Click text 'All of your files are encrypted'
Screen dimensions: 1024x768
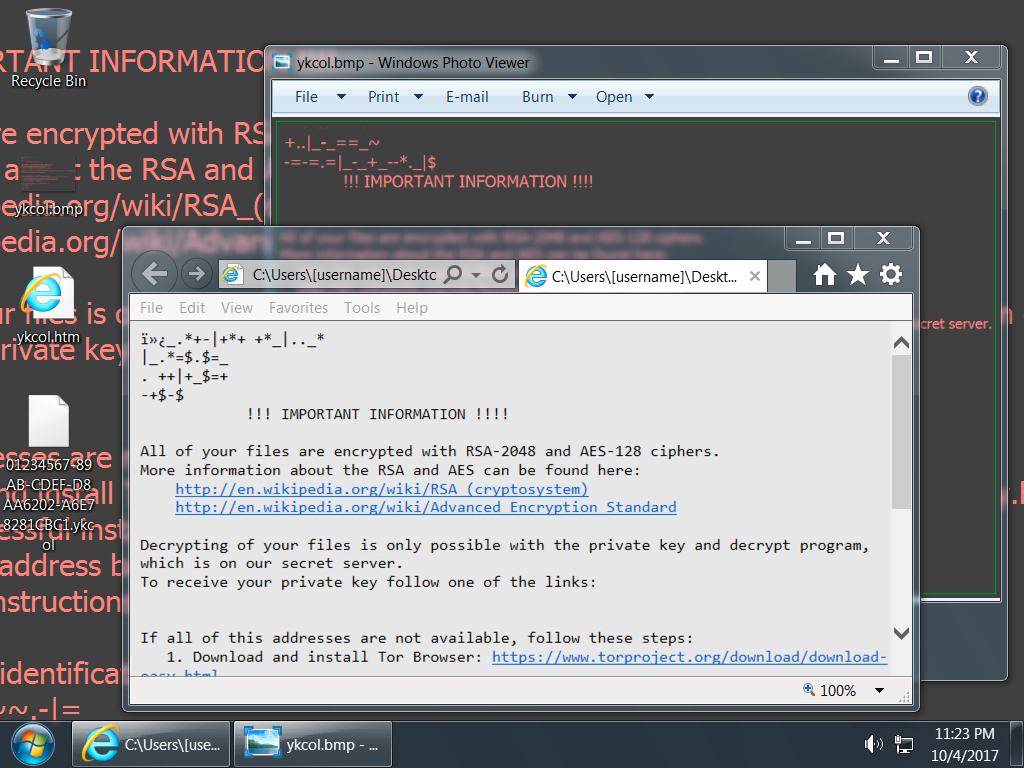click(276, 451)
